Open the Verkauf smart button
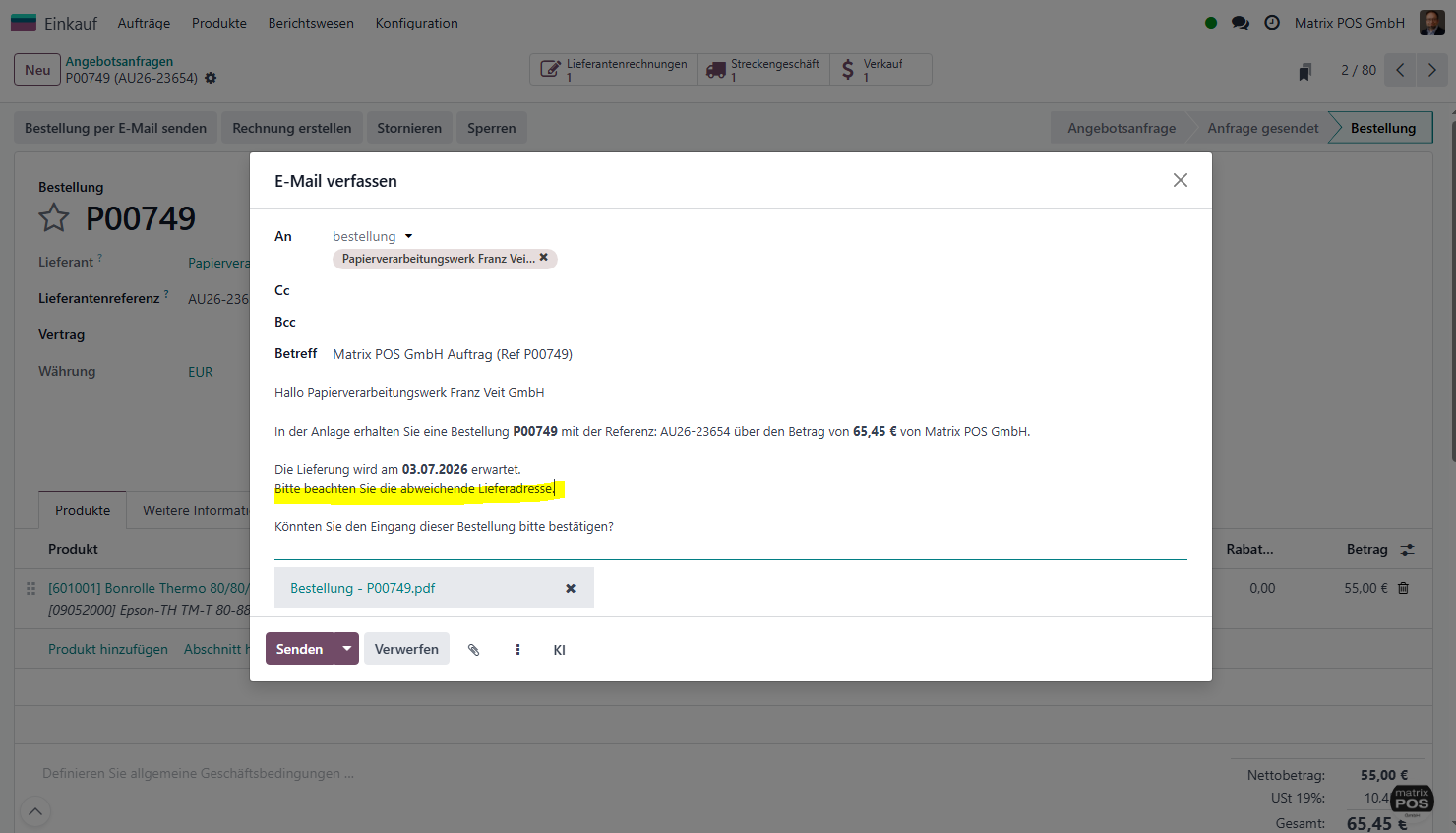Image resolution: width=1456 pixels, height=833 pixels. click(x=880, y=70)
